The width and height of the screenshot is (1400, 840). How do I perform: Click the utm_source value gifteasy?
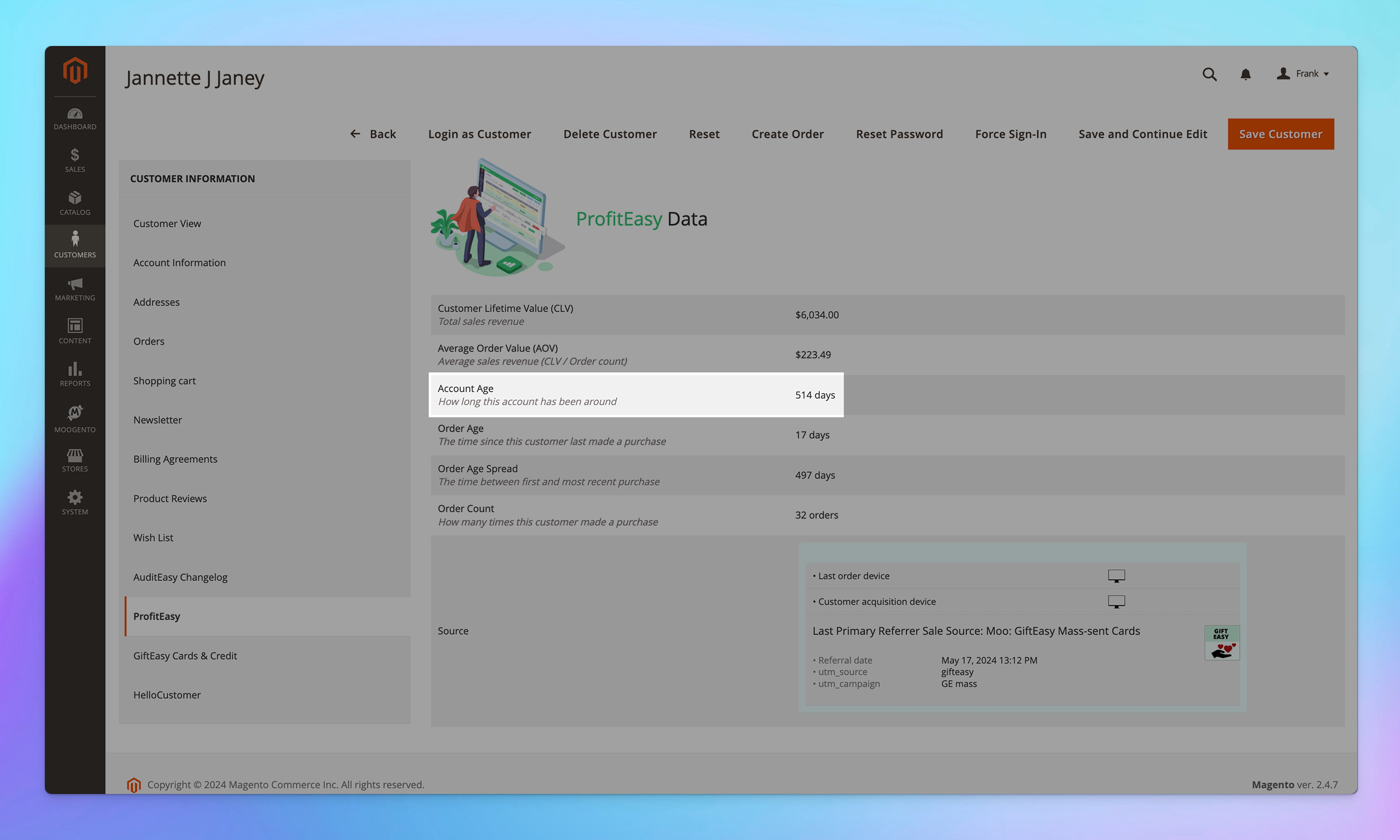point(957,672)
